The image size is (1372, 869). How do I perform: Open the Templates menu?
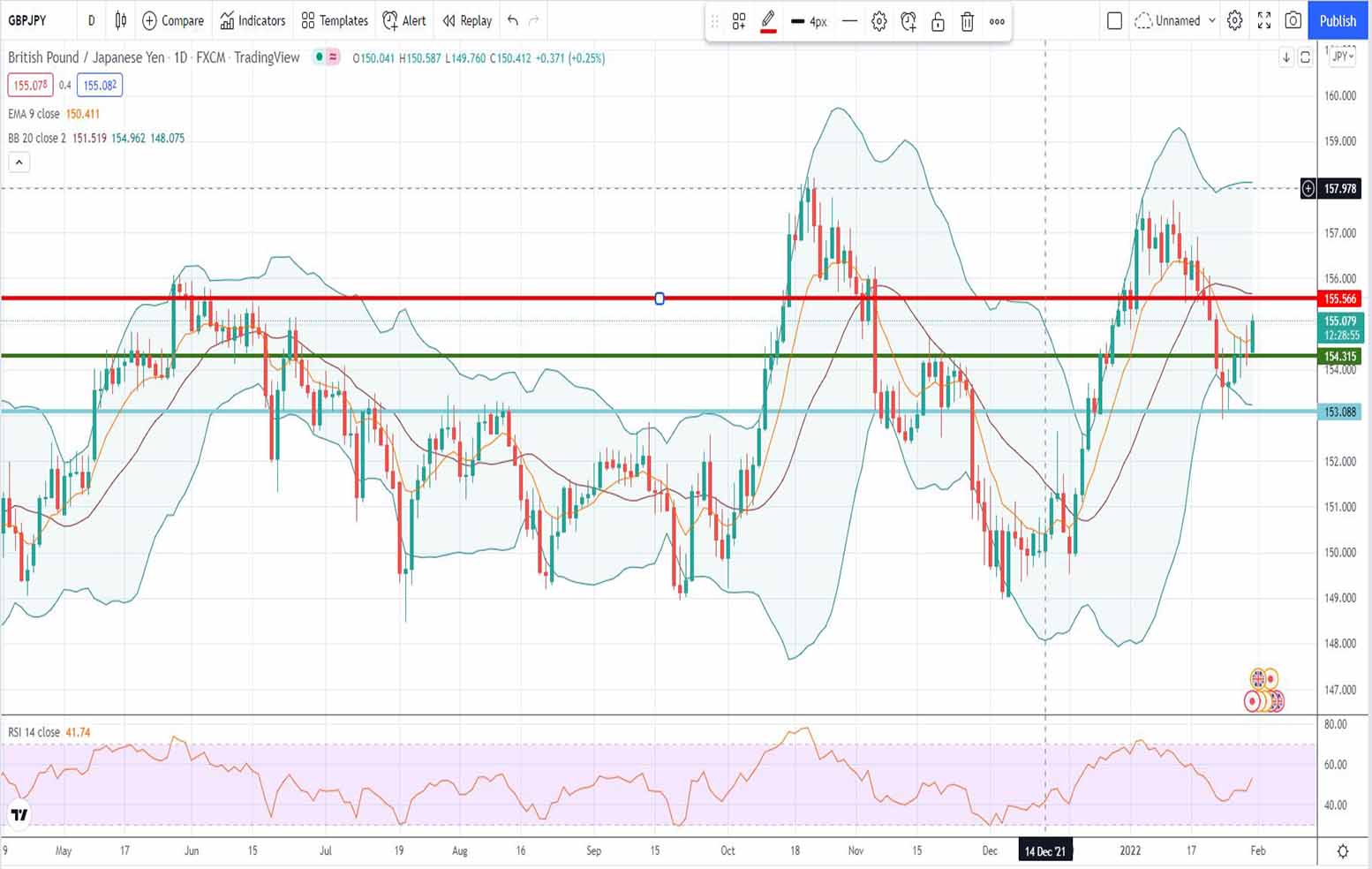[335, 20]
